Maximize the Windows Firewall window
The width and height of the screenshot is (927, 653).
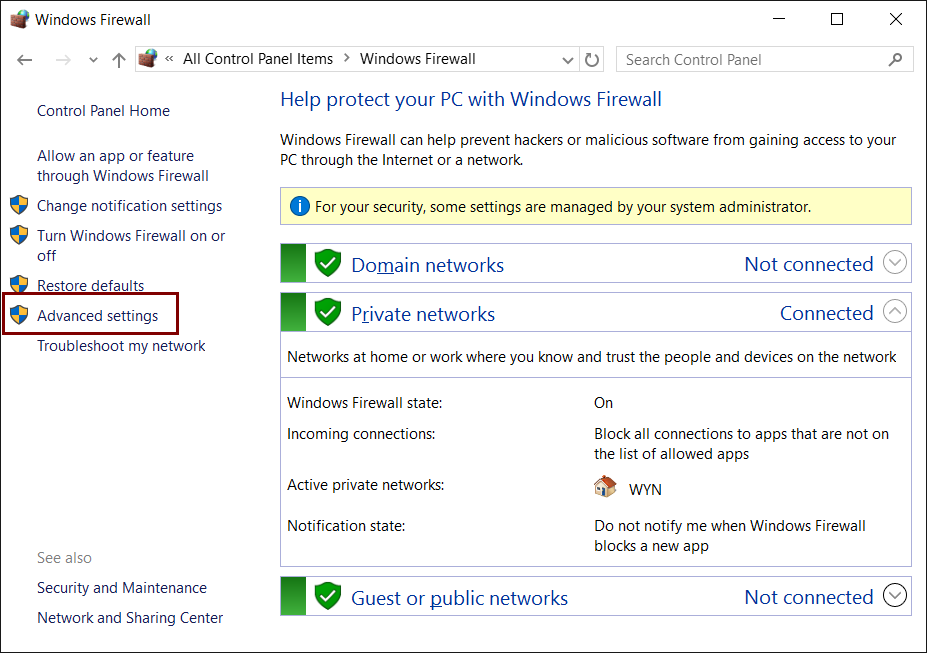pyautogui.click(x=837, y=19)
